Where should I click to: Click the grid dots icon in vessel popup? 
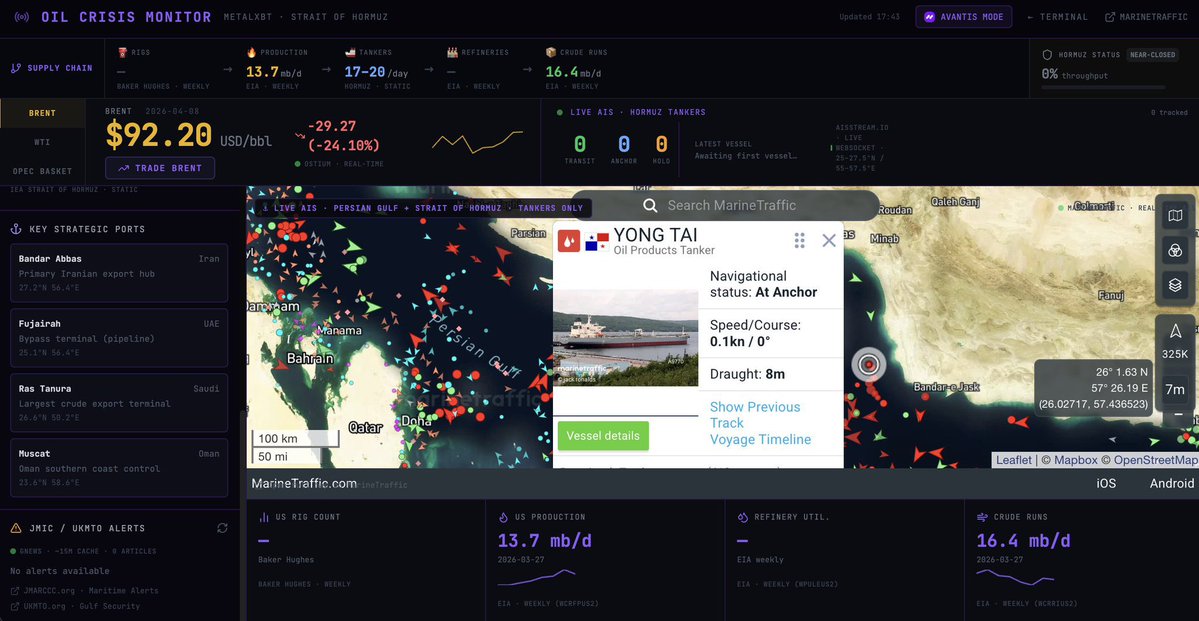800,241
